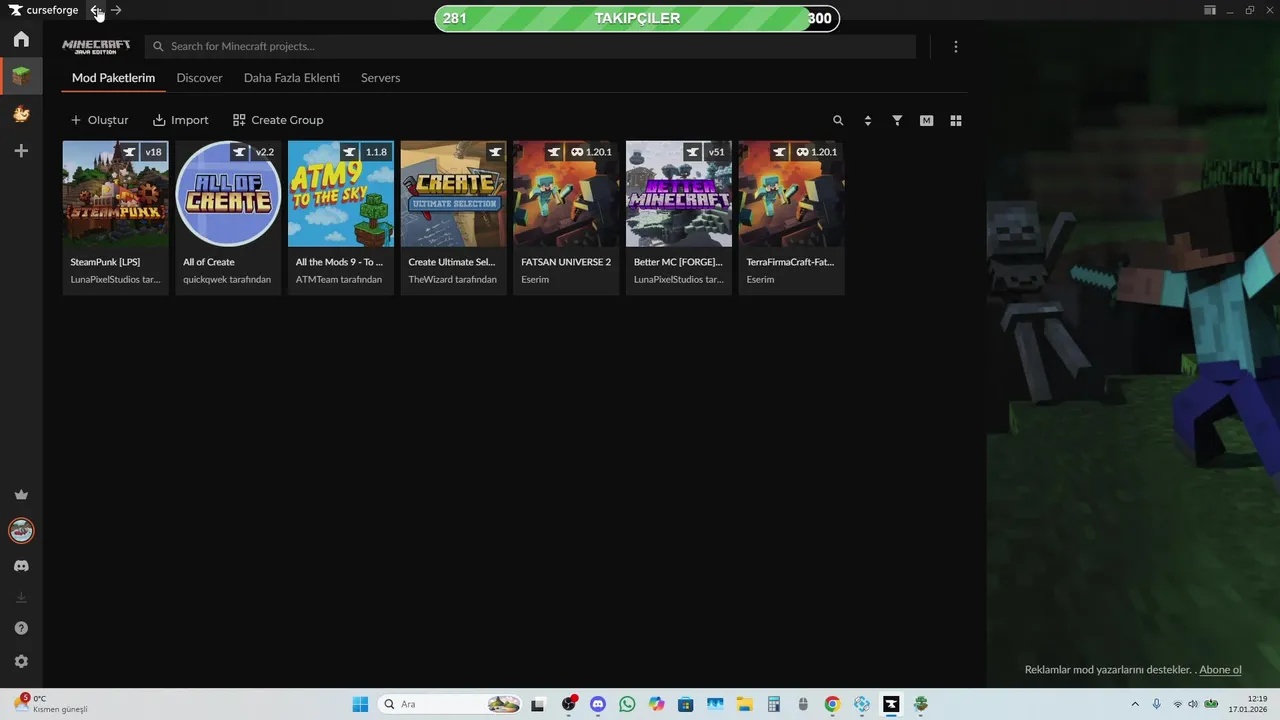Click the TAKİPÇİLER follower progress bar
Viewport: 1280px width, 720px height.
(x=637, y=18)
